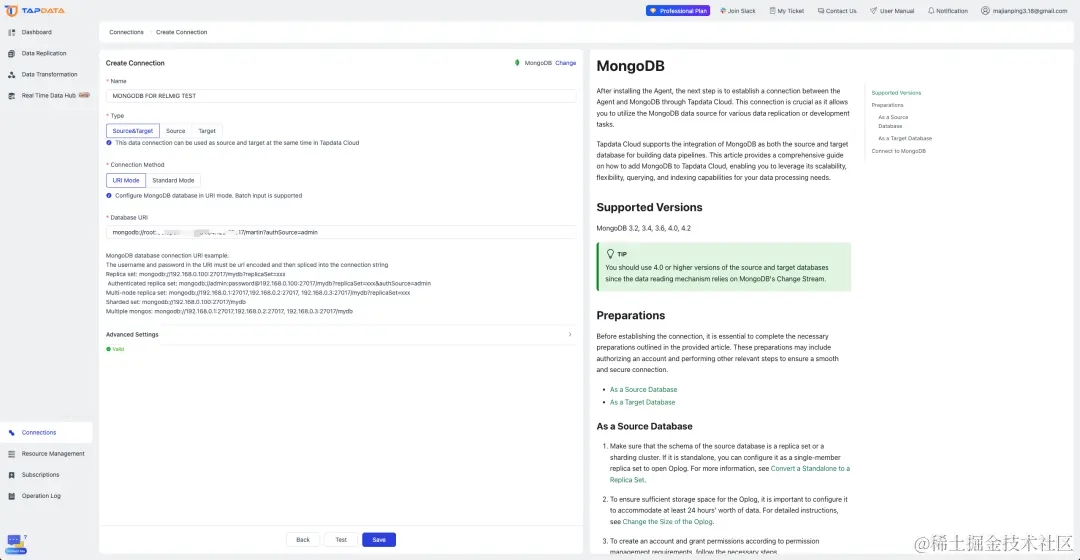Click the user avatar icon
The height and width of the screenshot is (560, 1080).
click(986, 11)
